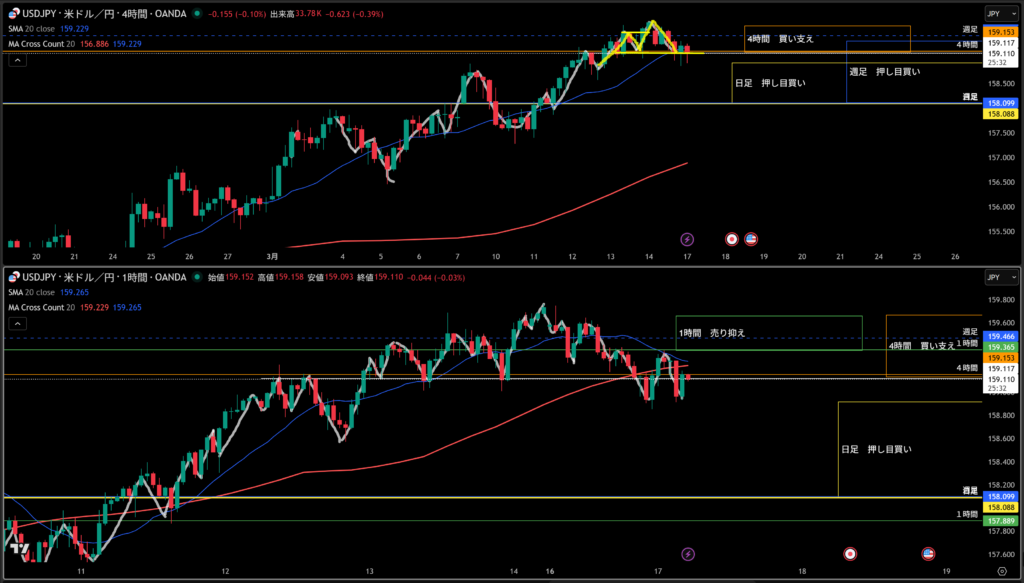1024x583 pixels.
Task: Click the US flag economic event marker in the top chart
Action: pyautogui.click(x=751, y=239)
